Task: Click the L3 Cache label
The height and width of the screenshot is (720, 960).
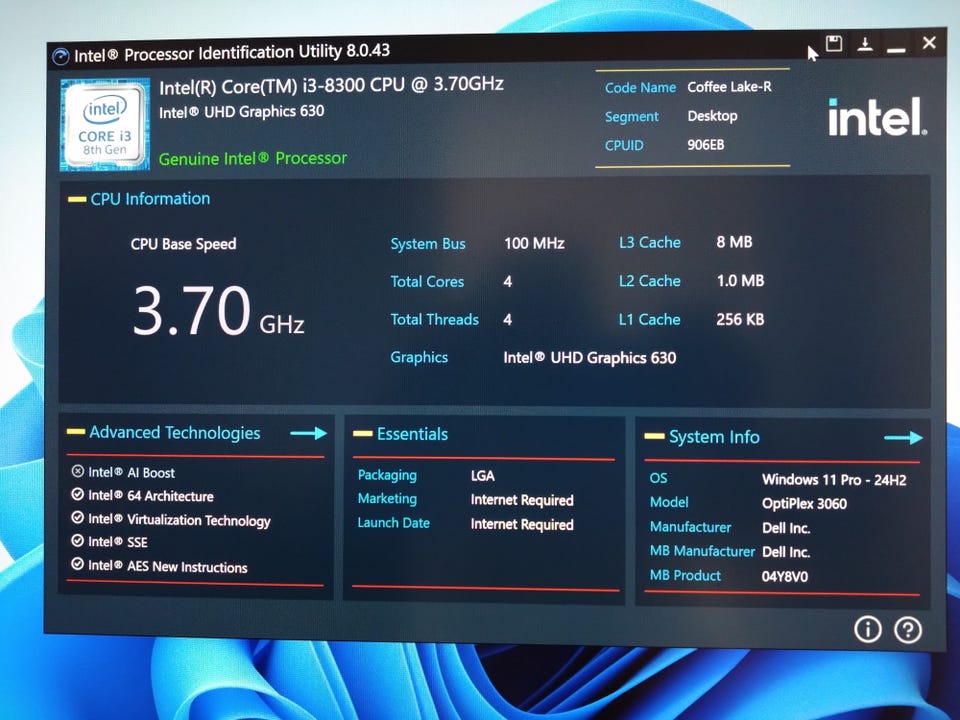Action: coord(650,242)
